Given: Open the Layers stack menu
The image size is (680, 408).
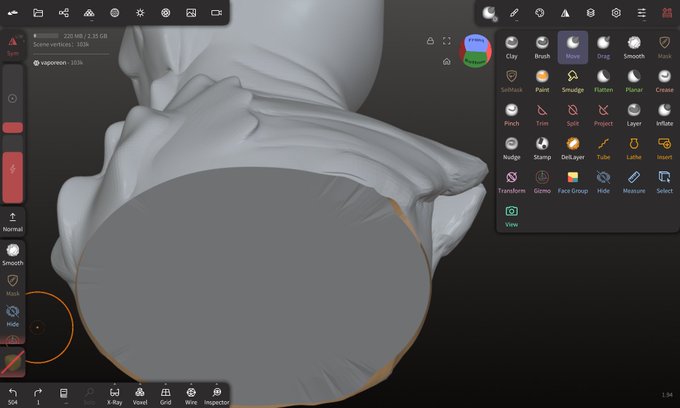Looking at the screenshot, I should pos(591,13).
